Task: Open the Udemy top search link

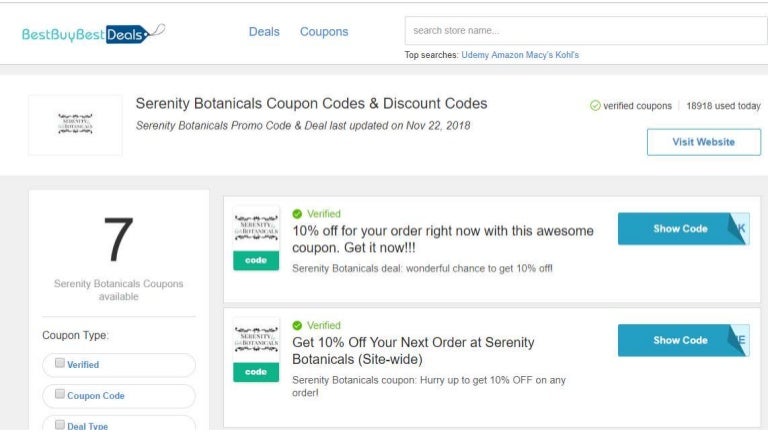Action: click(x=475, y=55)
